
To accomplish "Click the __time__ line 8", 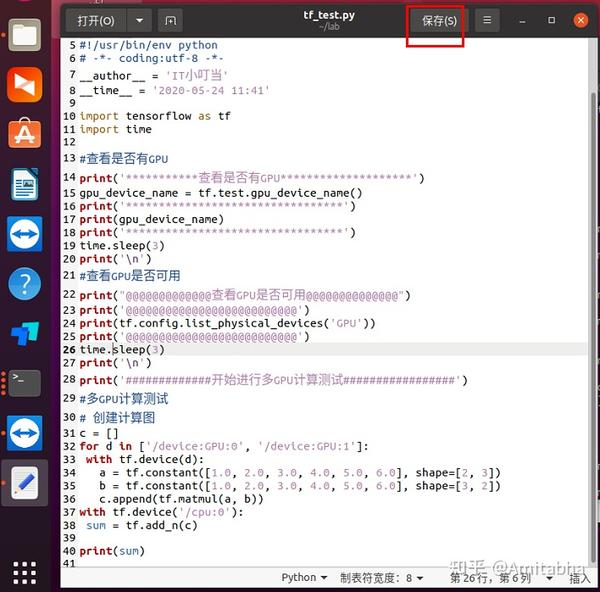I will tap(174, 91).
